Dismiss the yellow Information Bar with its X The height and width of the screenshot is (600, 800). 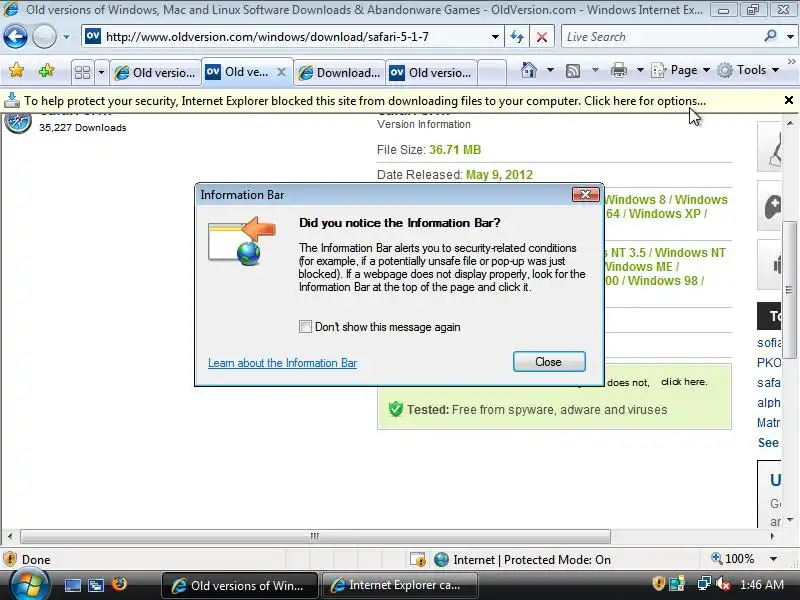[x=789, y=100]
